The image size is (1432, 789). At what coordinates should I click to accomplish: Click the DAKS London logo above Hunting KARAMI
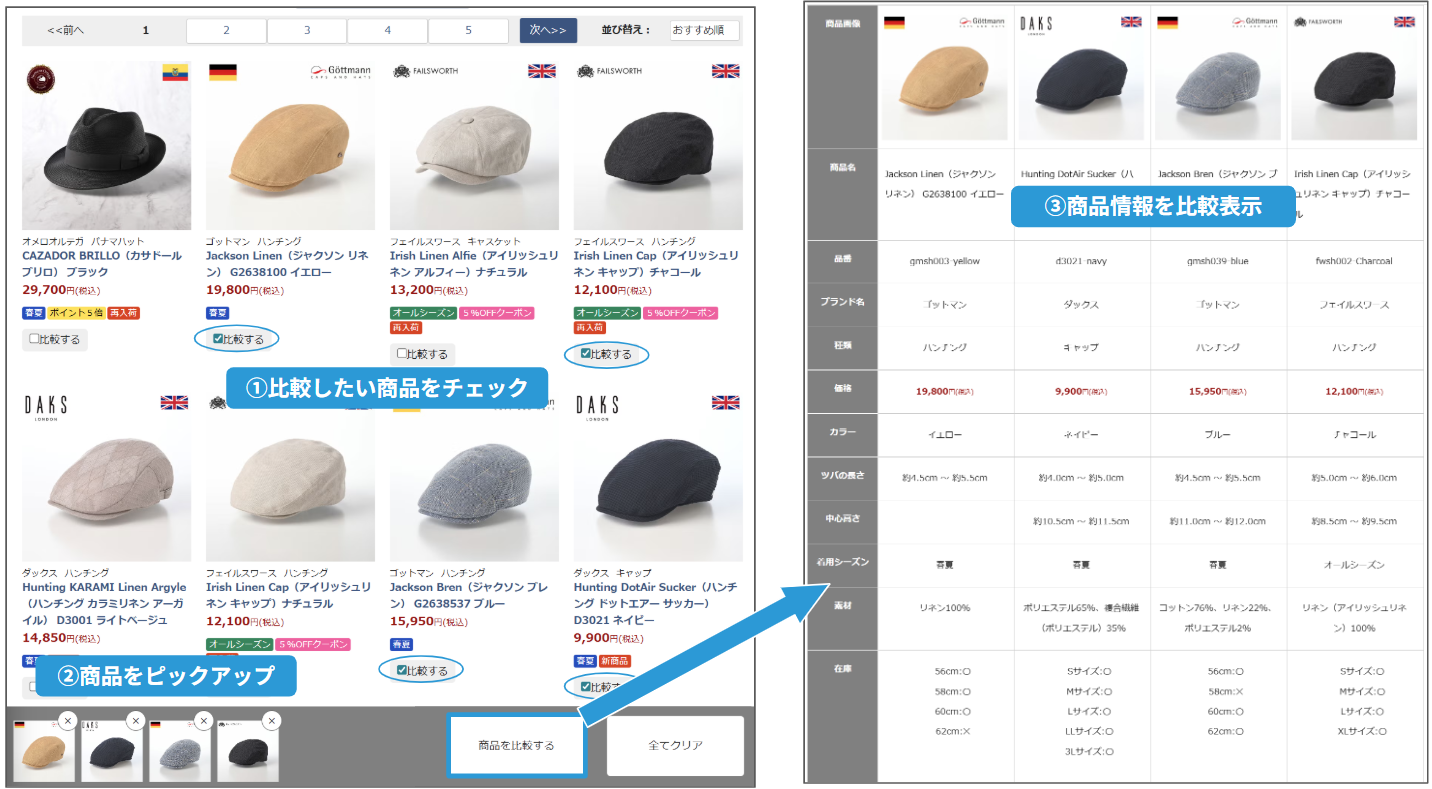46,405
